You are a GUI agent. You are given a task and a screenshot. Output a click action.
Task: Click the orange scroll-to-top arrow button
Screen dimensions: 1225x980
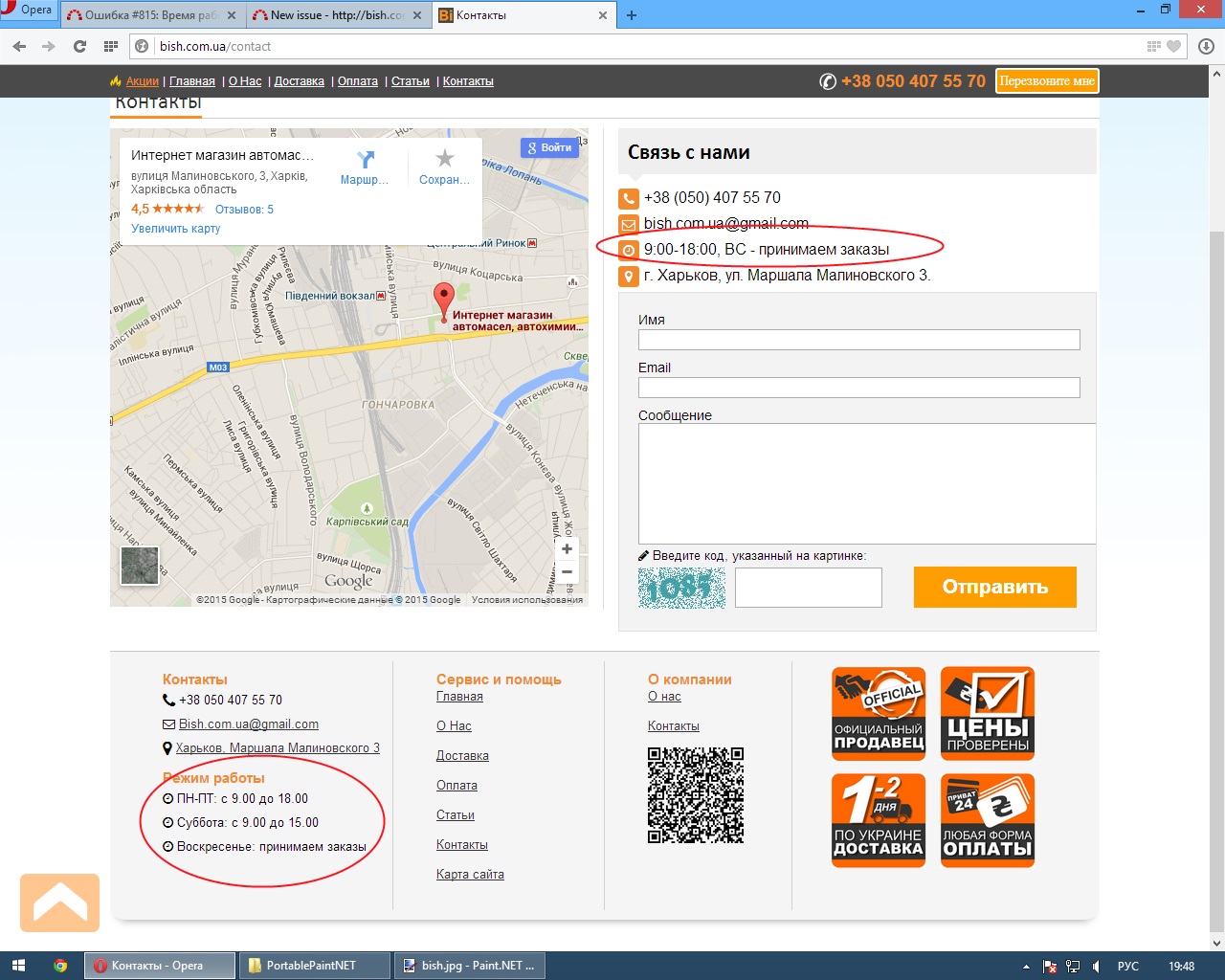pos(59,902)
